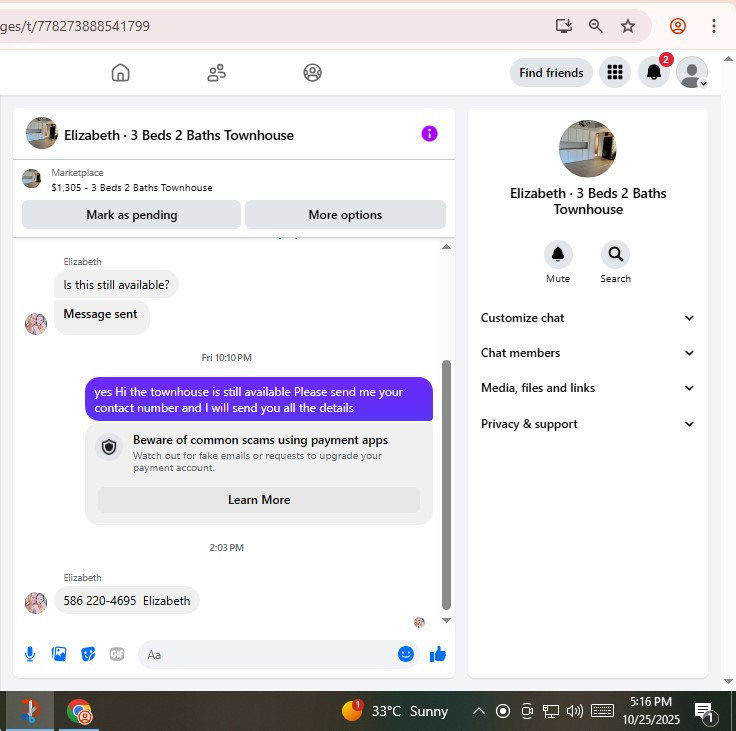Open the sticker picker icon
Screen dimensions: 736x731
(x=88, y=654)
